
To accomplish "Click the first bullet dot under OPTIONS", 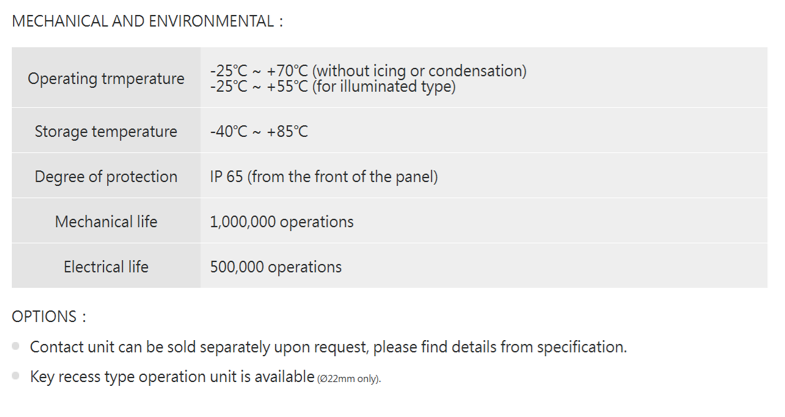I will pos(16,346).
